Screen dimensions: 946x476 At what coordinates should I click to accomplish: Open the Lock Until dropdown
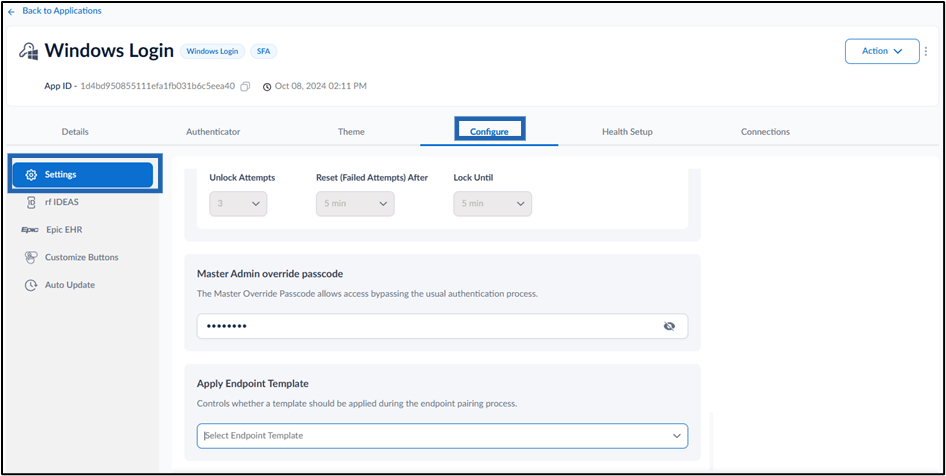(x=493, y=204)
